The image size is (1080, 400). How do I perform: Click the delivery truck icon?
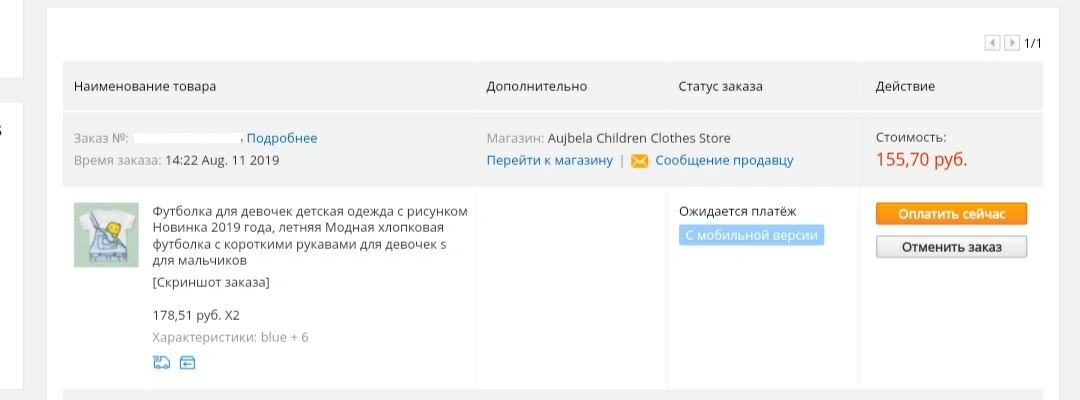pos(161,362)
